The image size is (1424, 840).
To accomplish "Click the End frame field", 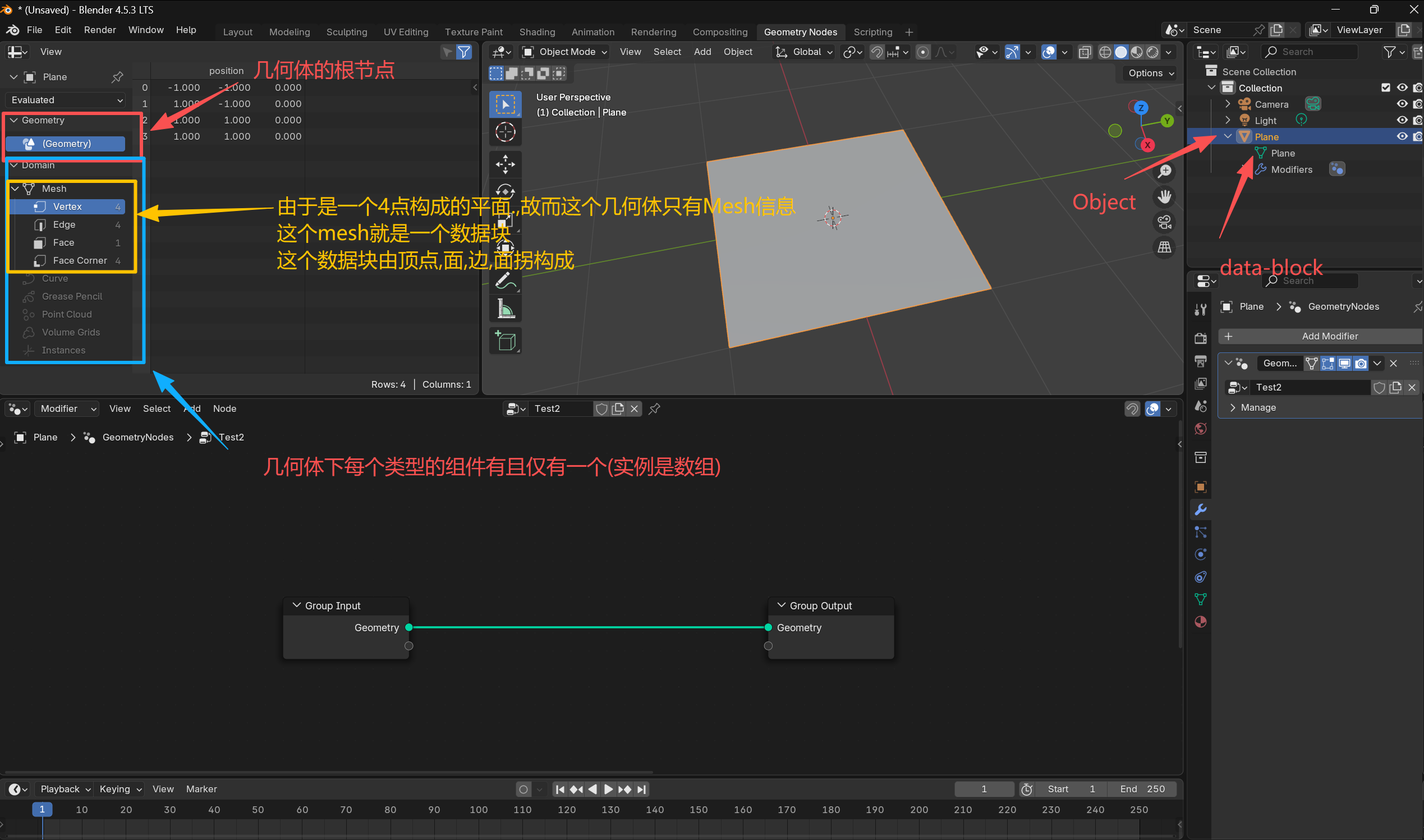I will point(1142,789).
